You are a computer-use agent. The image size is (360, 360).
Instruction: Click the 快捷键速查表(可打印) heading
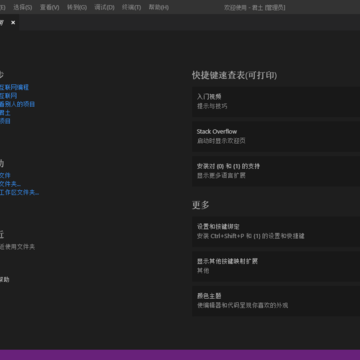[234, 75]
